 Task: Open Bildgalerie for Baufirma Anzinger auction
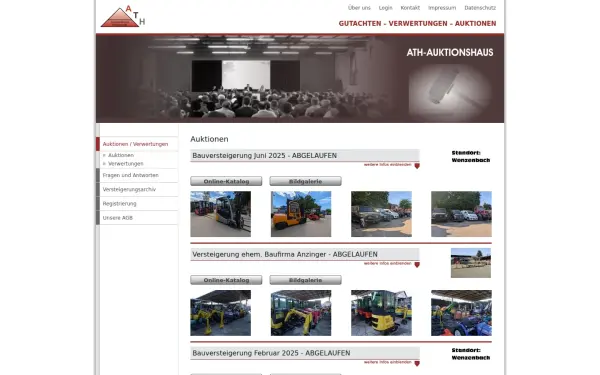[305, 280]
